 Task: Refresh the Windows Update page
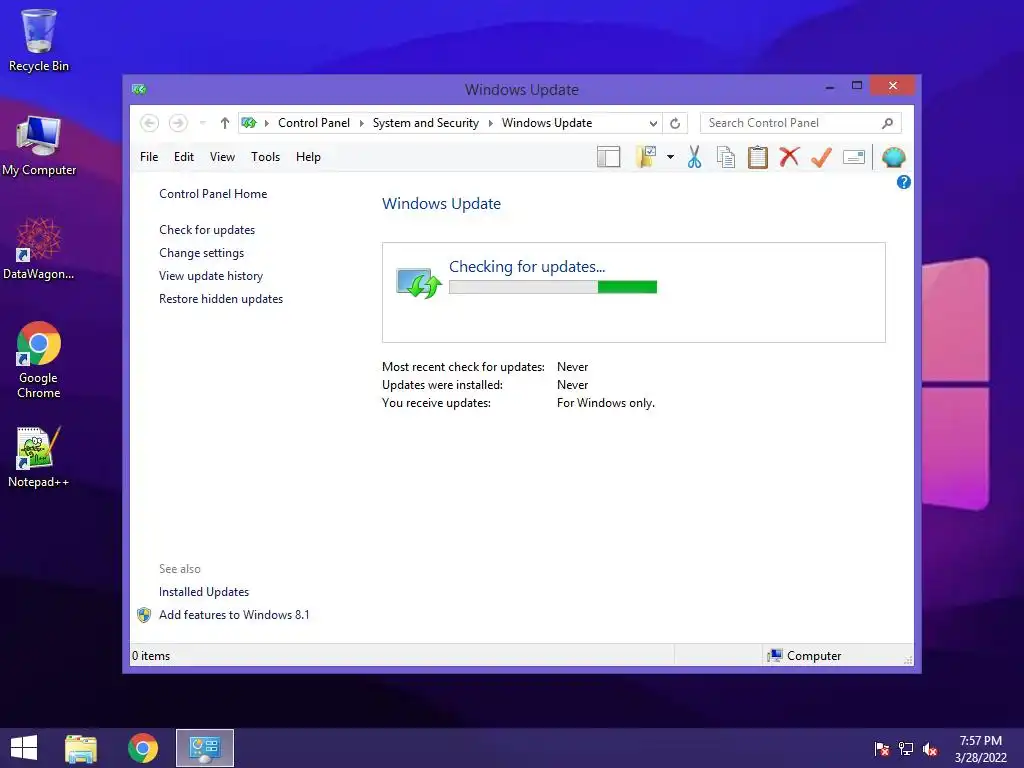click(x=675, y=123)
